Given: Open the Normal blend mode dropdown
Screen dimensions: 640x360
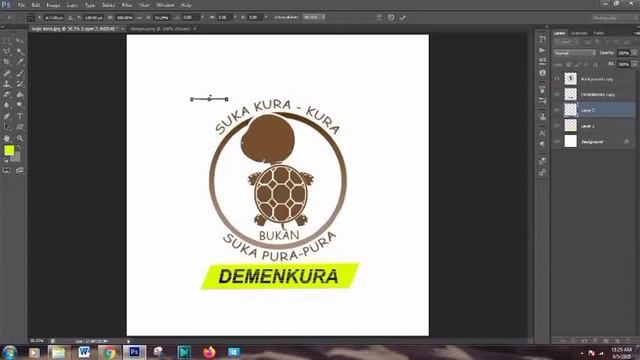Looking at the screenshot, I should (575, 53).
